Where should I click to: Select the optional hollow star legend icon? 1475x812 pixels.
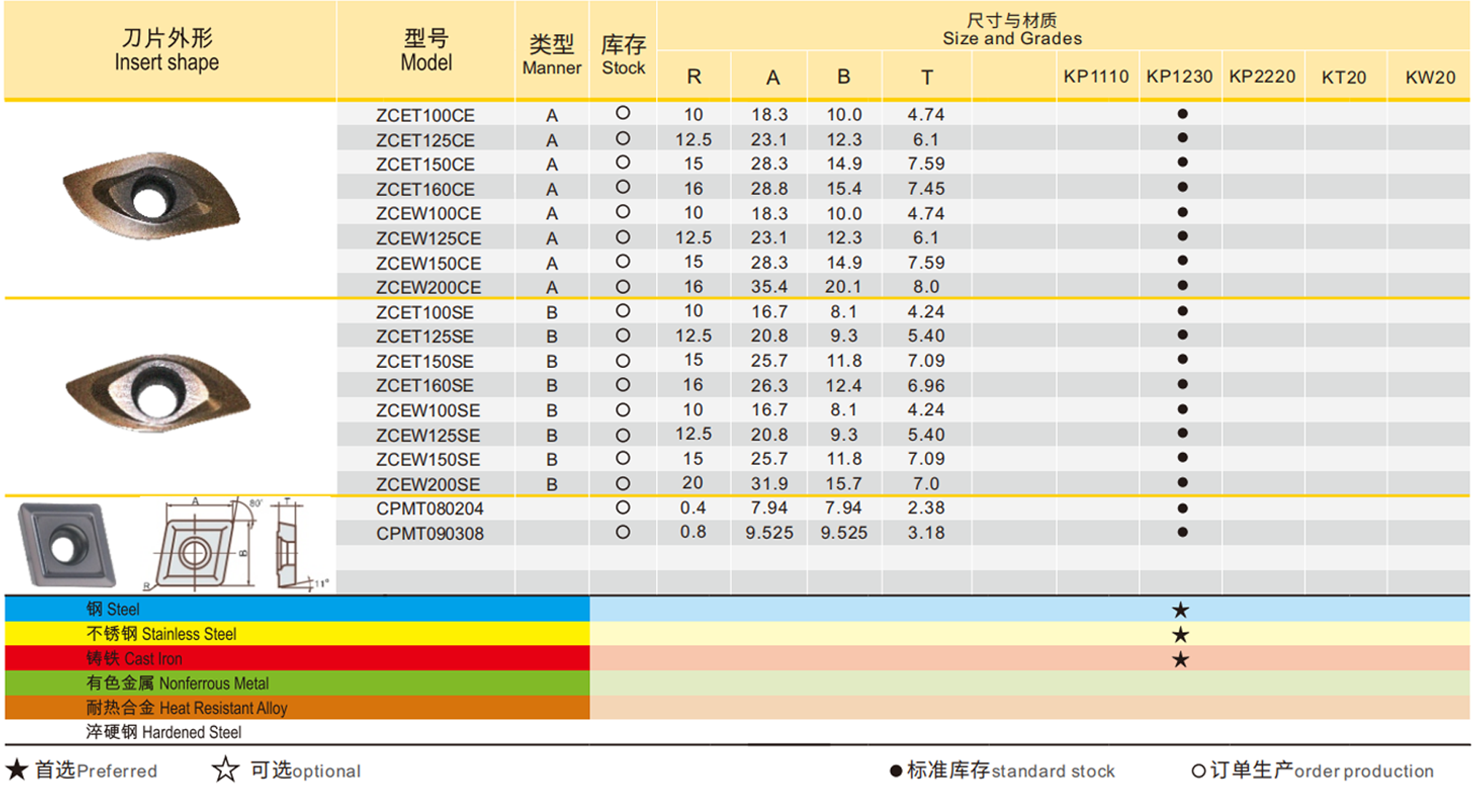pyautogui.click(x=224, y=771)
